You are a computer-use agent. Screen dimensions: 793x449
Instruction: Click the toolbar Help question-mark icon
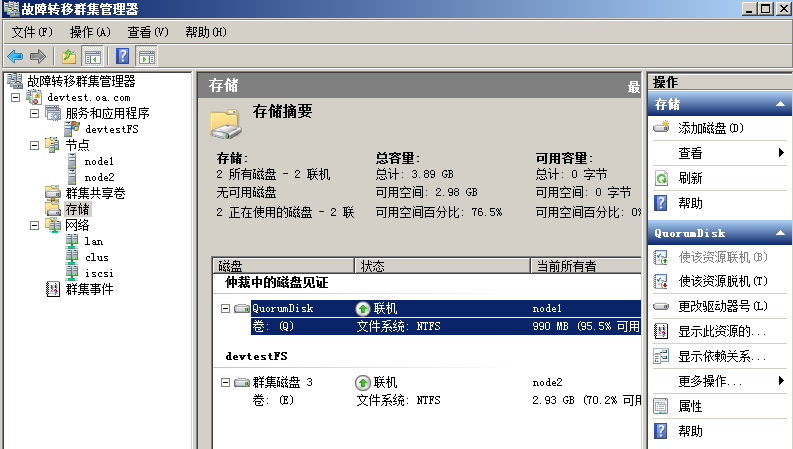pyautogui.click(x=122, y=56)
